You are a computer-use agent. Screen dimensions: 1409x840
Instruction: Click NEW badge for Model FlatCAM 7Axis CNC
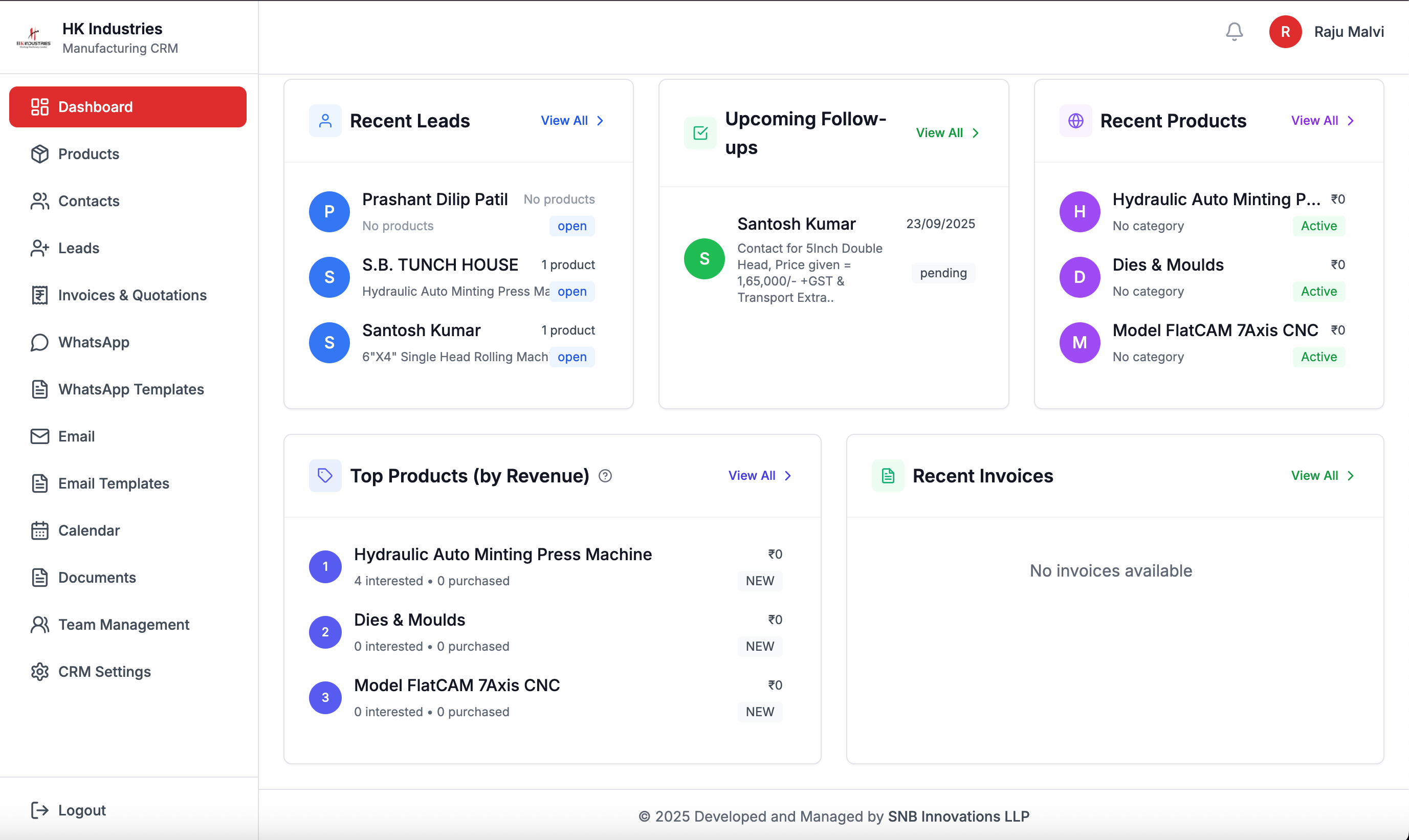click(x=760, y=712)
